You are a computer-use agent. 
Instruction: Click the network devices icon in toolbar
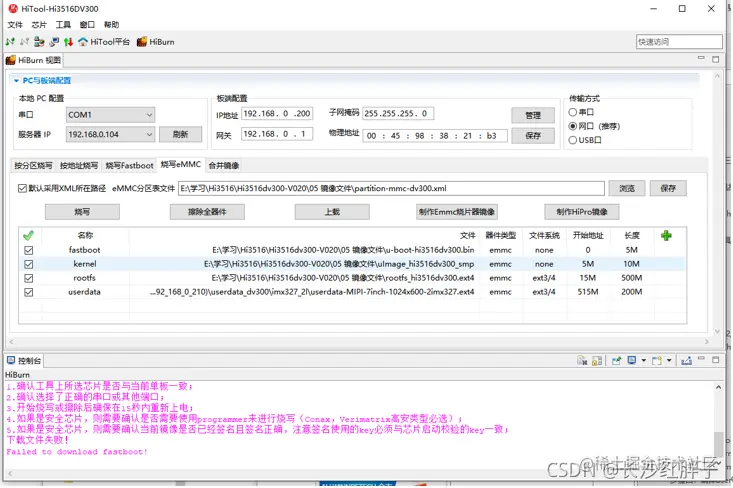(39, 42)
